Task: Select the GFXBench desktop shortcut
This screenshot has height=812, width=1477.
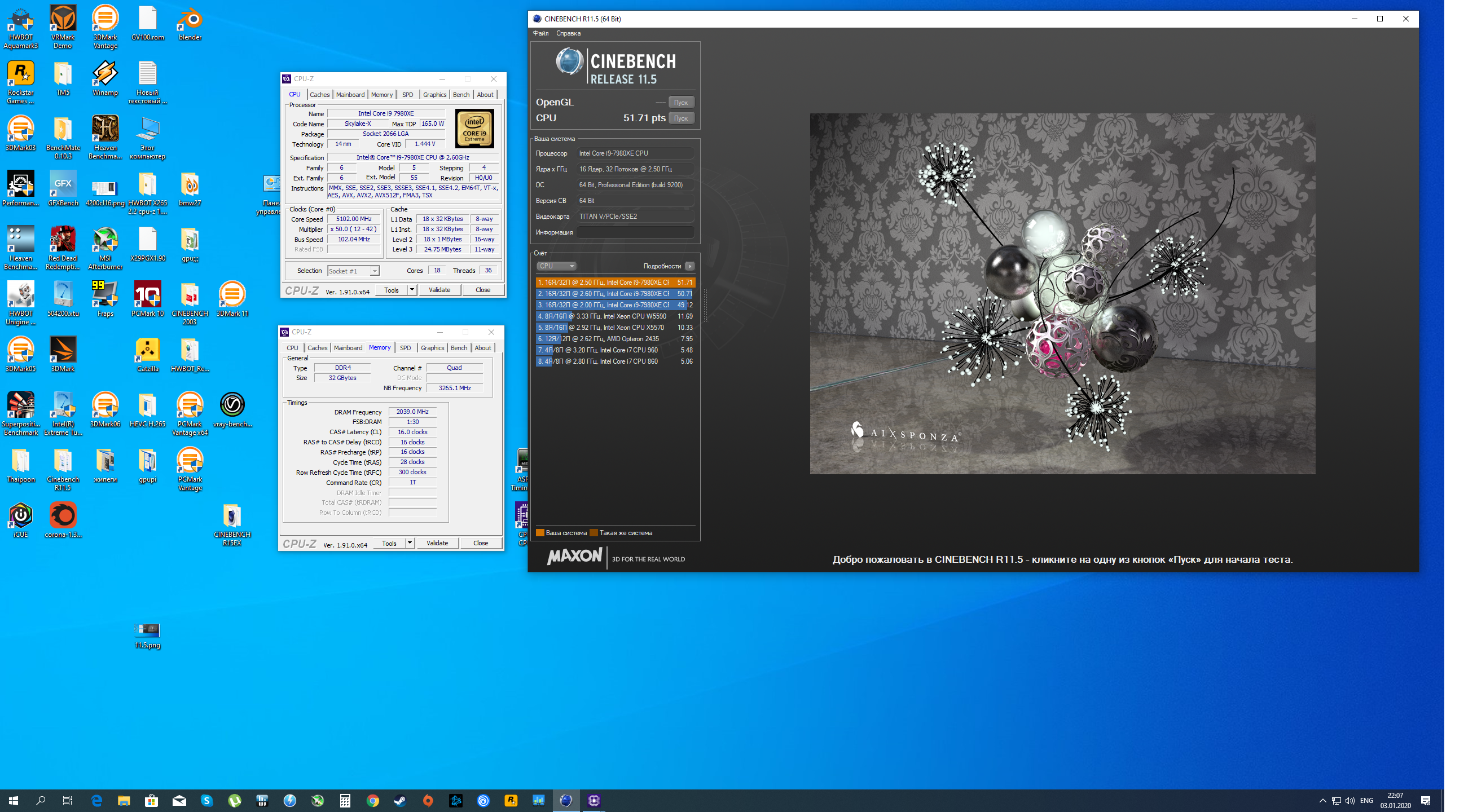Action: point(63,188)
